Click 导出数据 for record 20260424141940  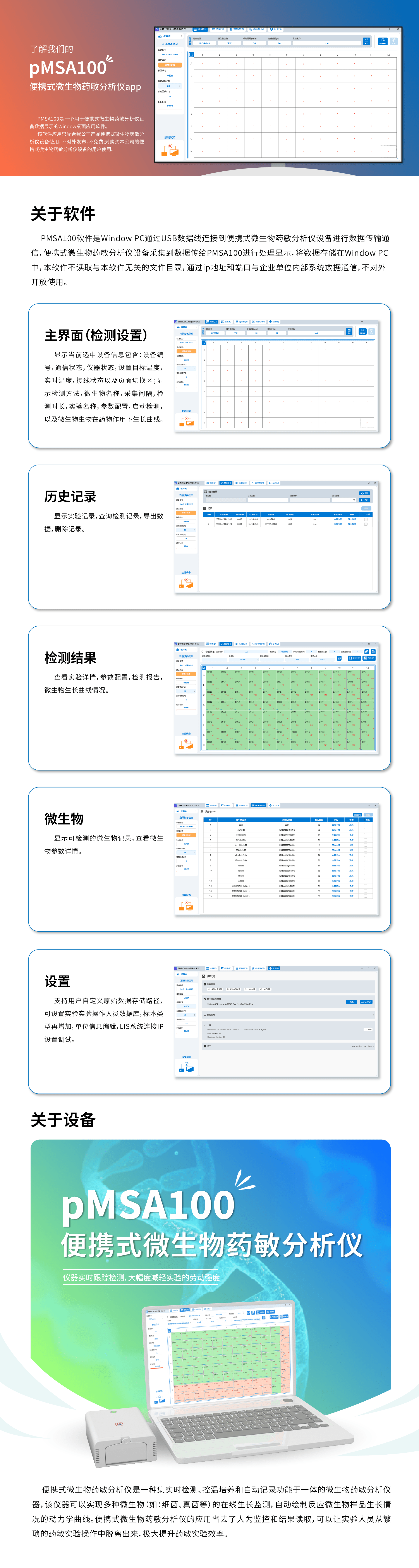coord(352,519)
